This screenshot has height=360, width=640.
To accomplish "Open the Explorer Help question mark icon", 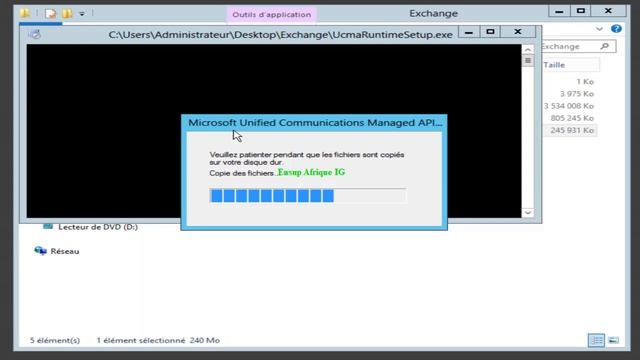I will [x=616, y=29].
